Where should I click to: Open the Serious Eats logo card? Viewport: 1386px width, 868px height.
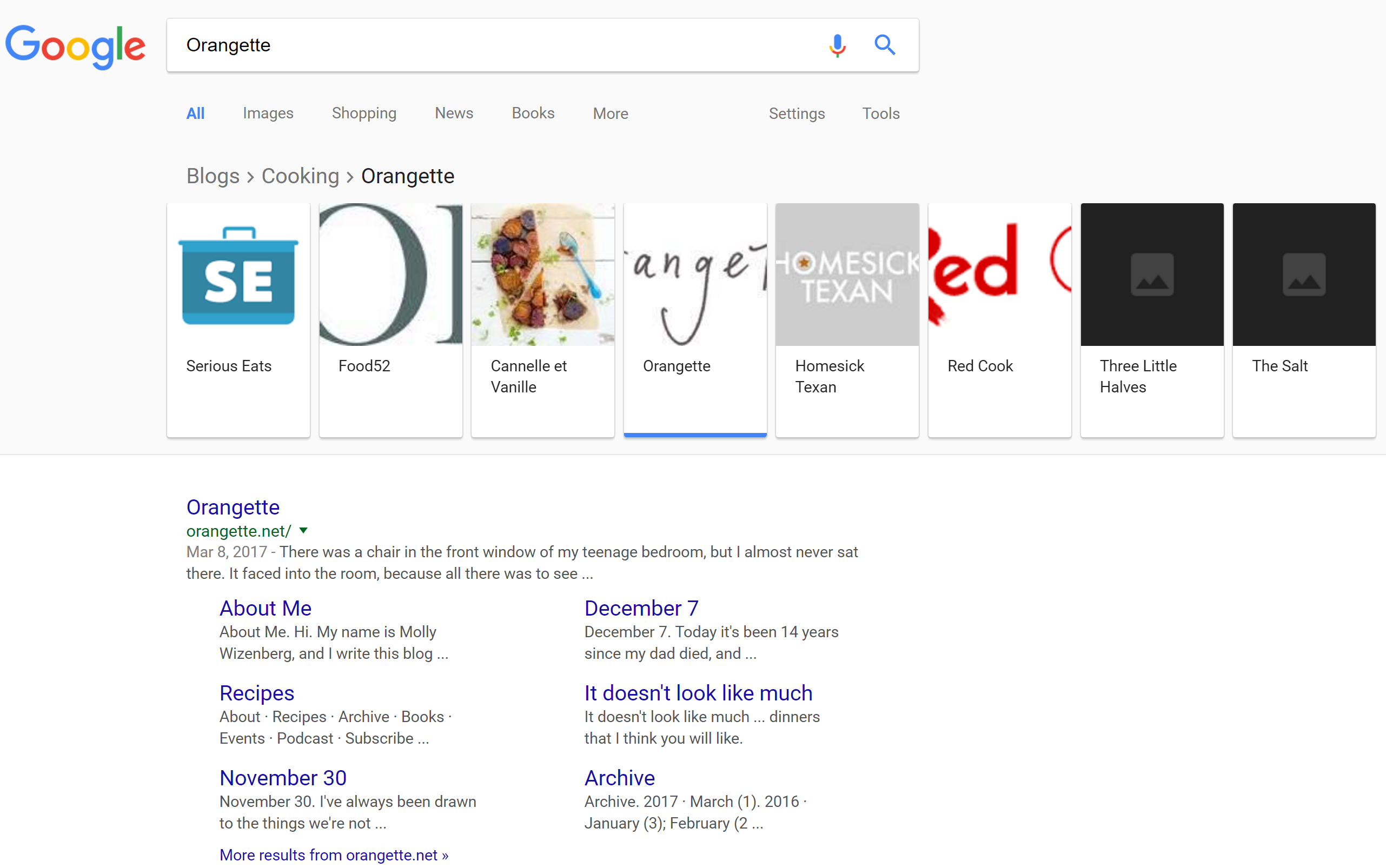click(238, 275)
